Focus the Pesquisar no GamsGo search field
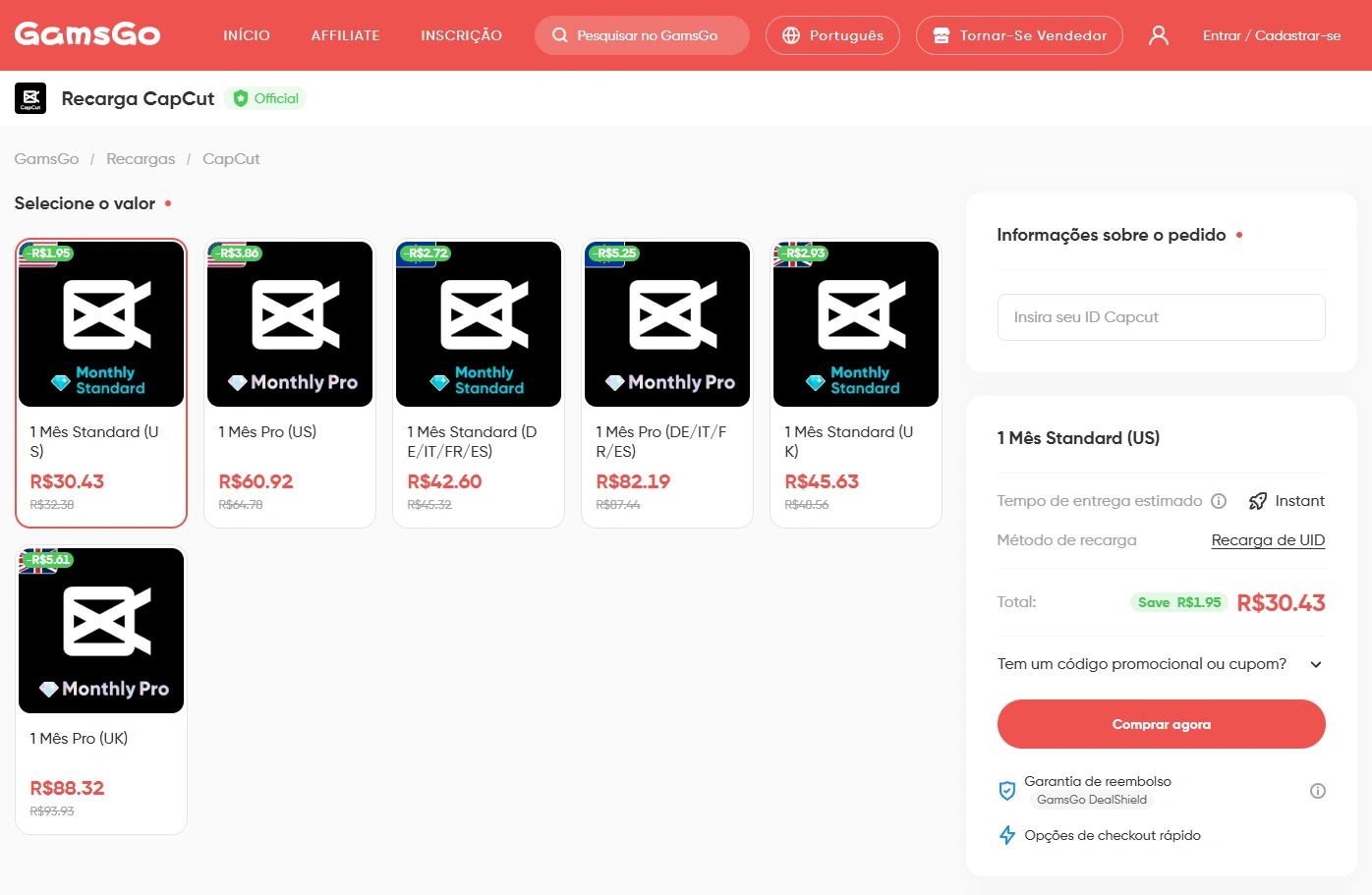 point(642,35)
